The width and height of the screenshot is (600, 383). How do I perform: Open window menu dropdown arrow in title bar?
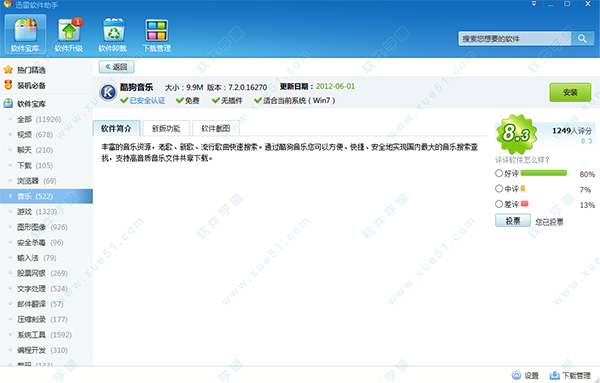pos(534,4)
